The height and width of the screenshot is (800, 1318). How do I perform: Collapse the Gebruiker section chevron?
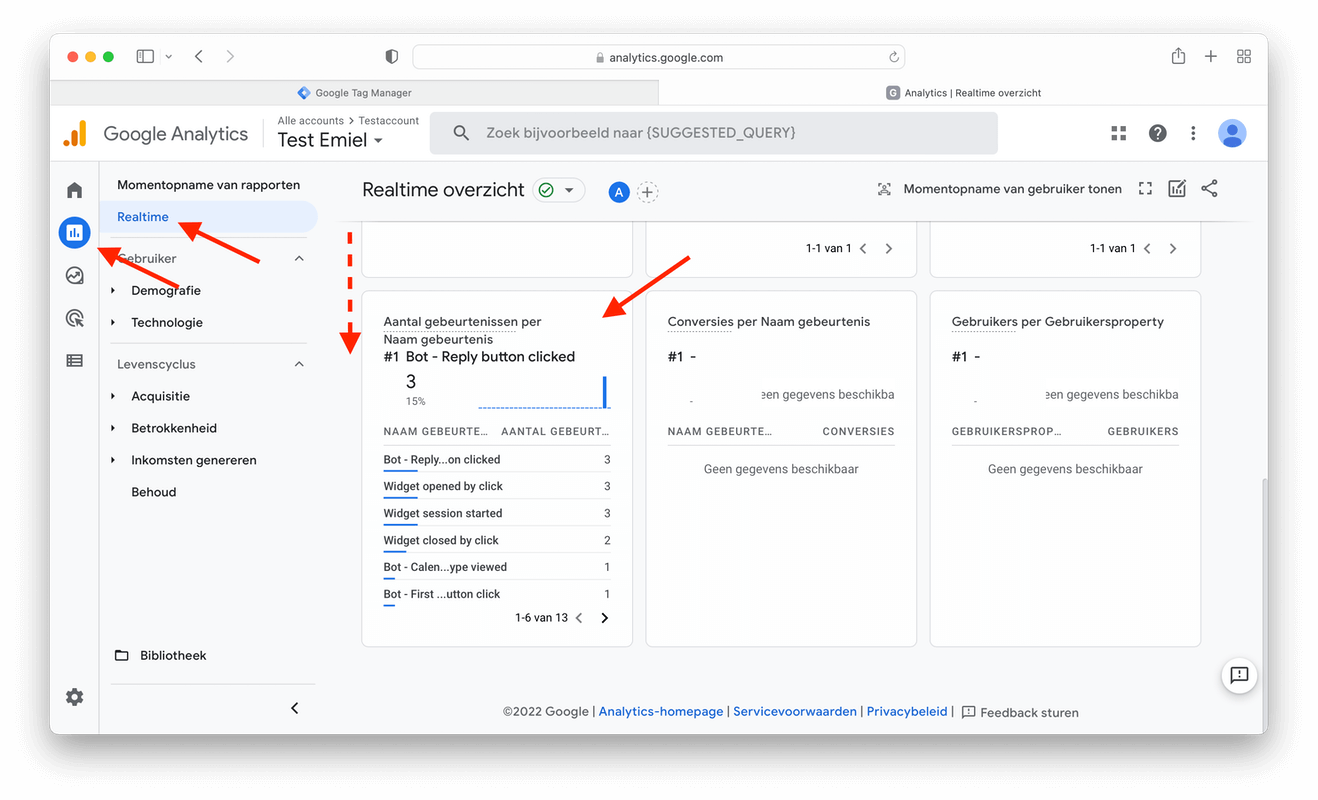pos(299,258)
